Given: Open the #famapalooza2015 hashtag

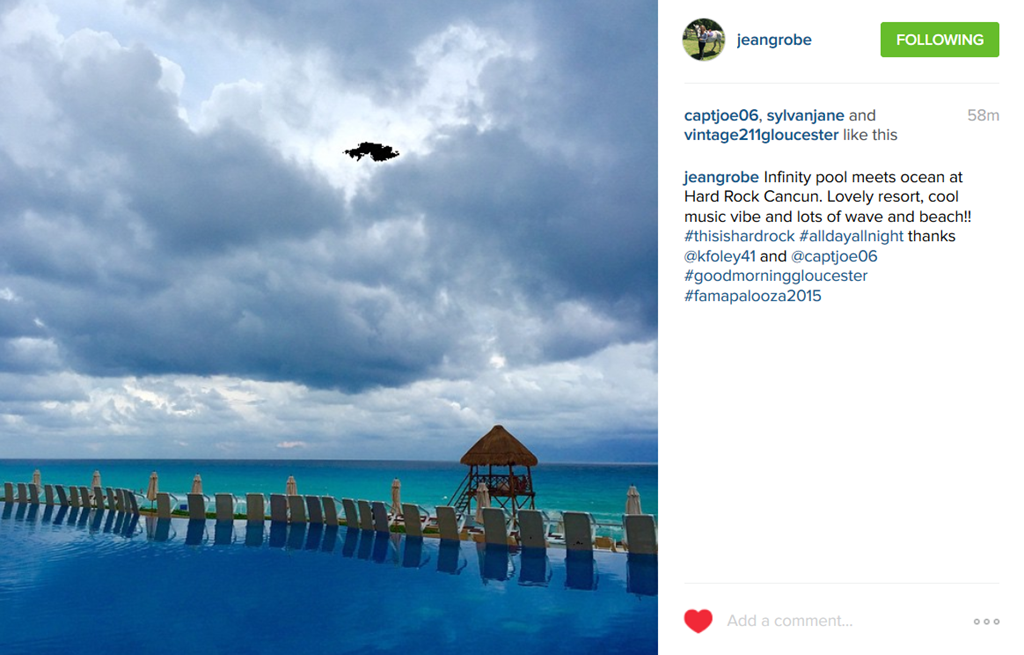Looking at the screenshot, I should pyautogui.click(x=752, y=296).
